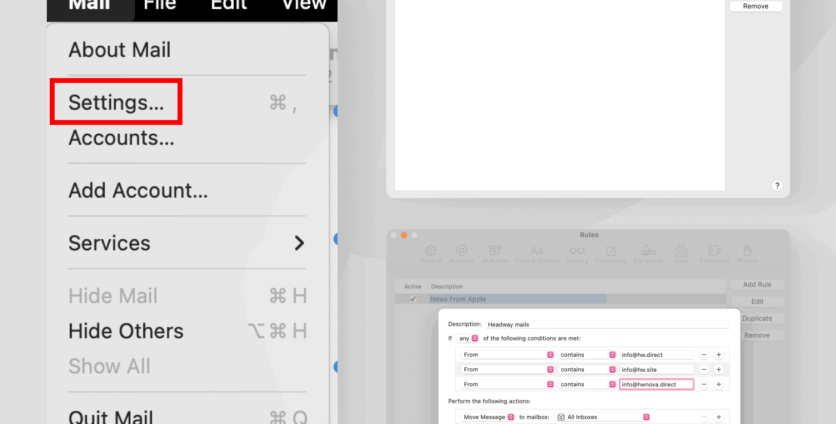Screen dimensions: 836x424
Task: Toggle Active checkbox for News From Apple
Action: [x=412, y=299]
